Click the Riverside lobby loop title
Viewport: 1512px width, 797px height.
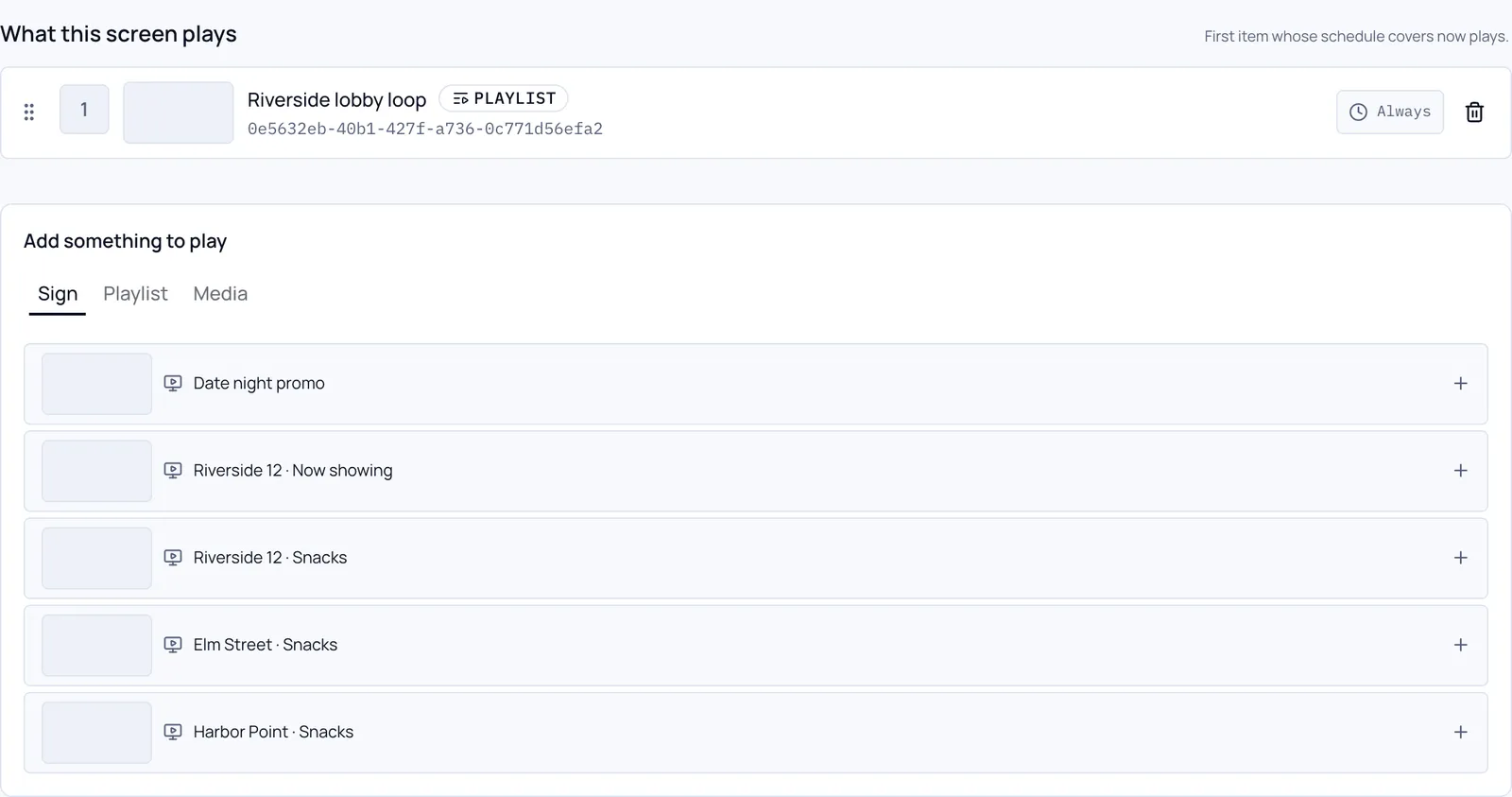[x=336, y=100]
